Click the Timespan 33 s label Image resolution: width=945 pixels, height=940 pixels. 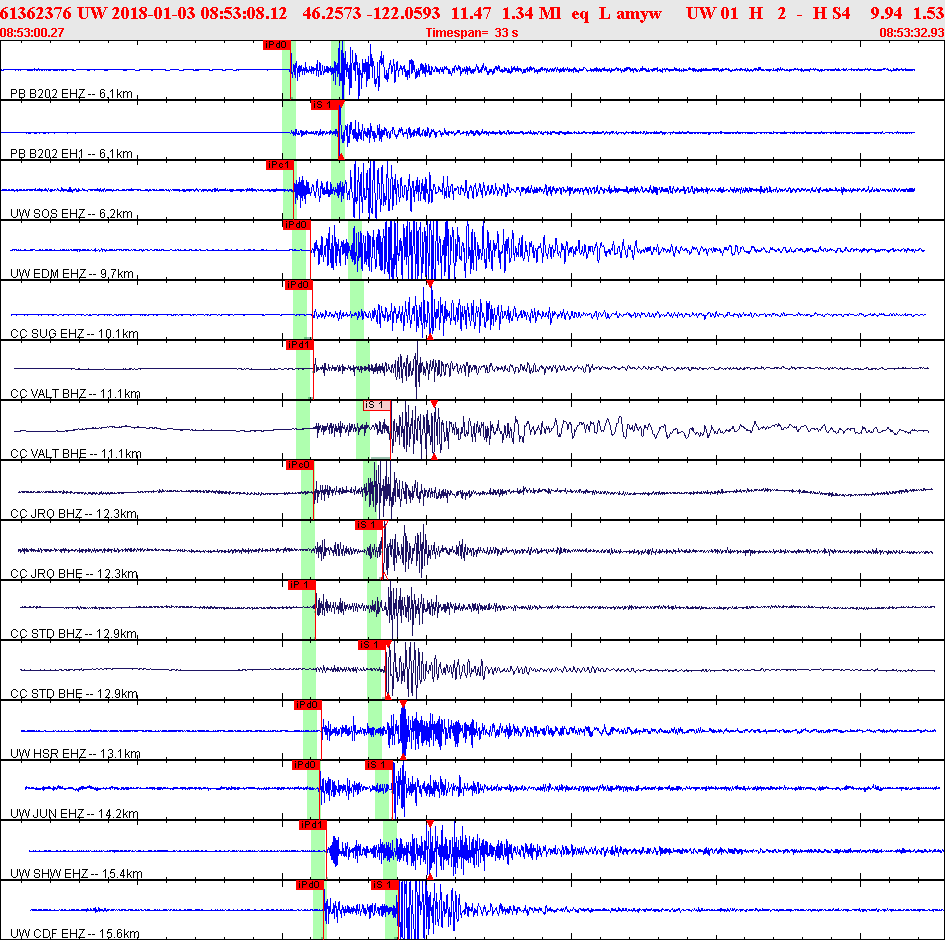coord(472,33)
